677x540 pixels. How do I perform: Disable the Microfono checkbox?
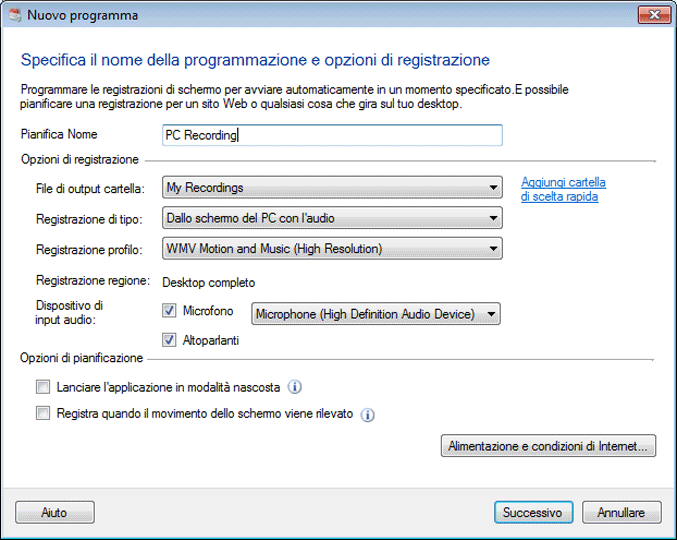pos(169,312)
